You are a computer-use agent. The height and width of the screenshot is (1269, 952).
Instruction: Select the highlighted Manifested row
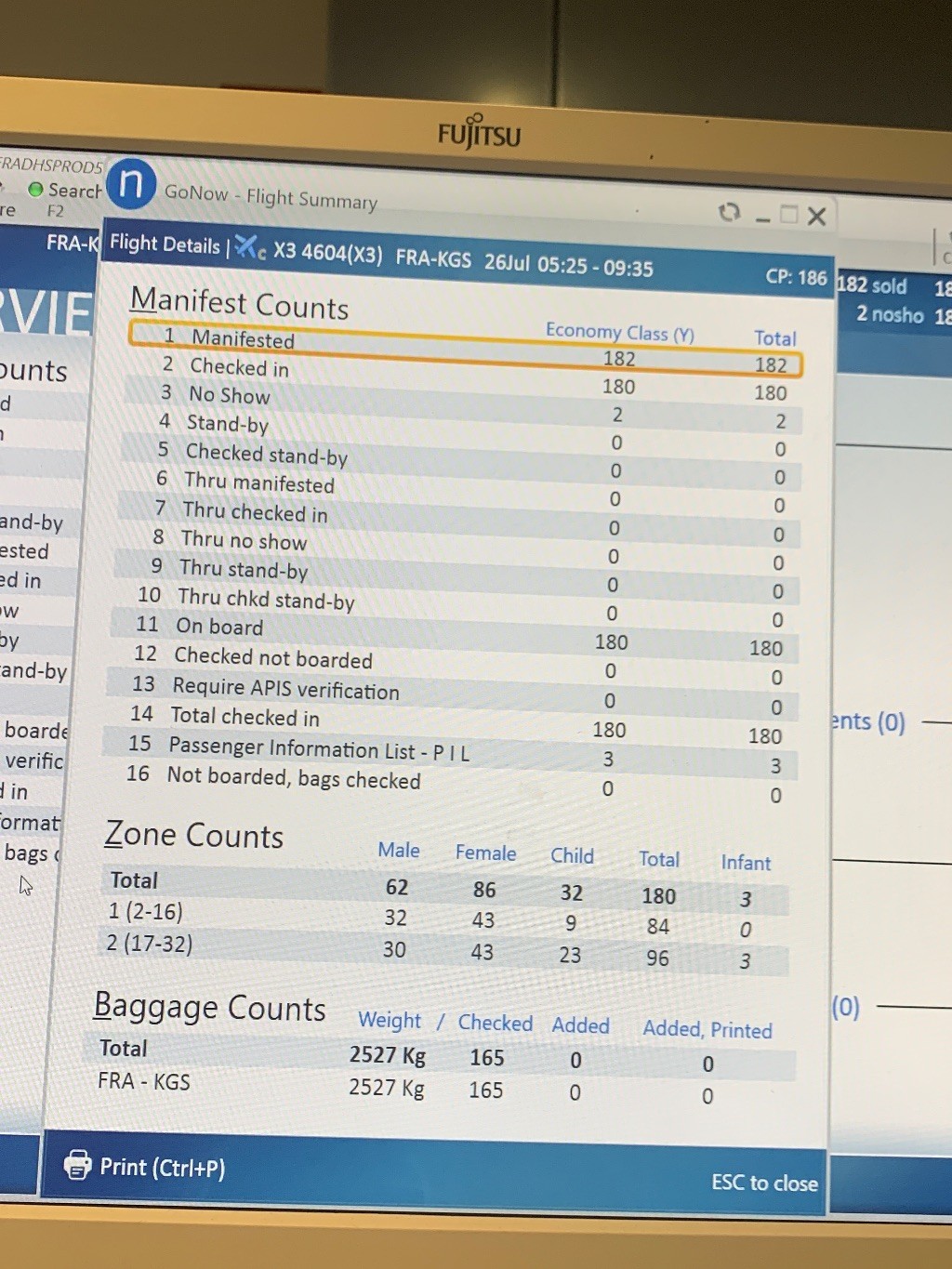click(464, 350)
